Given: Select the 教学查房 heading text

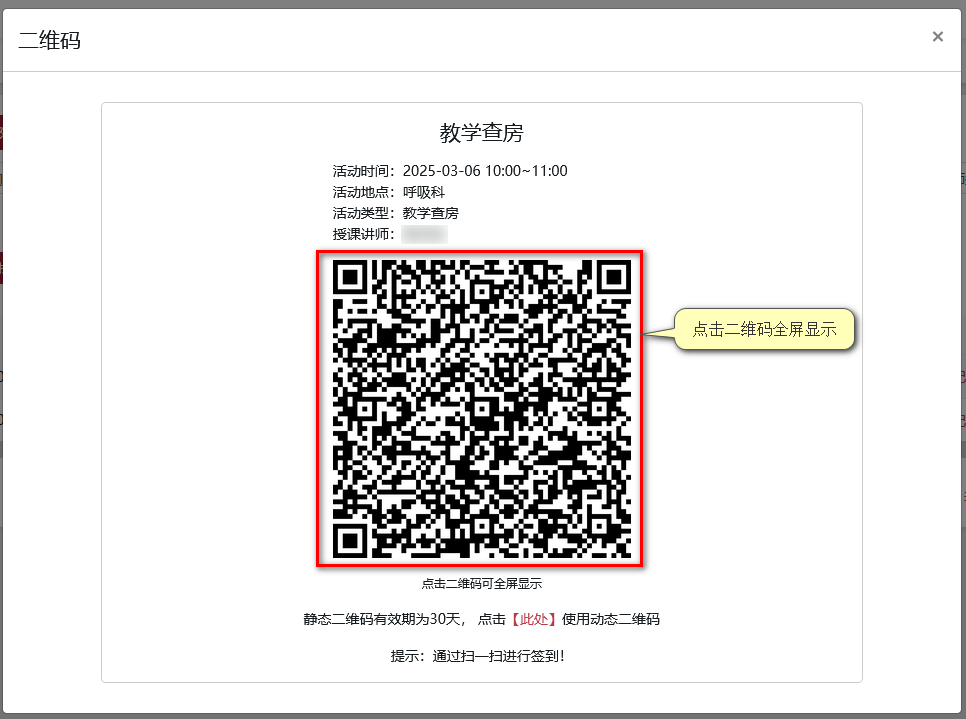Looking at the screenshot, I should [x=481, y=132].
